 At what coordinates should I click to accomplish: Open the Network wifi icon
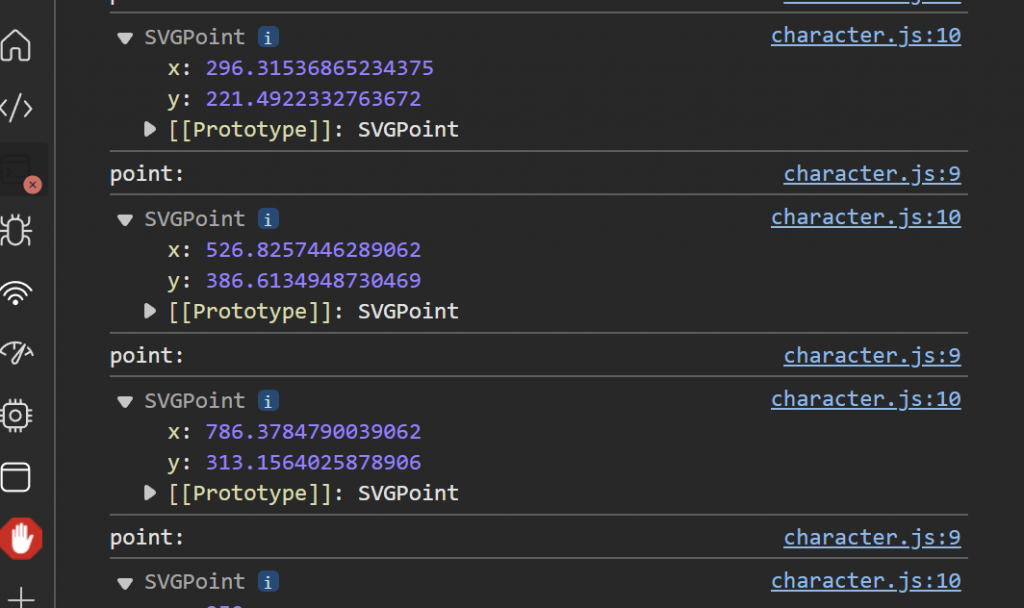coord(16,293)
